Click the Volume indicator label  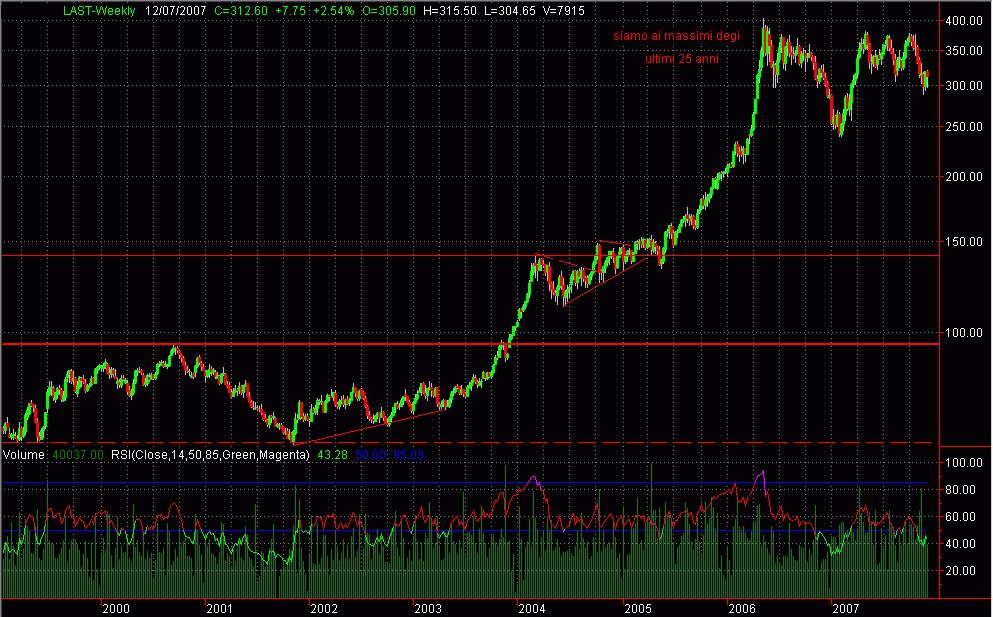22,455
